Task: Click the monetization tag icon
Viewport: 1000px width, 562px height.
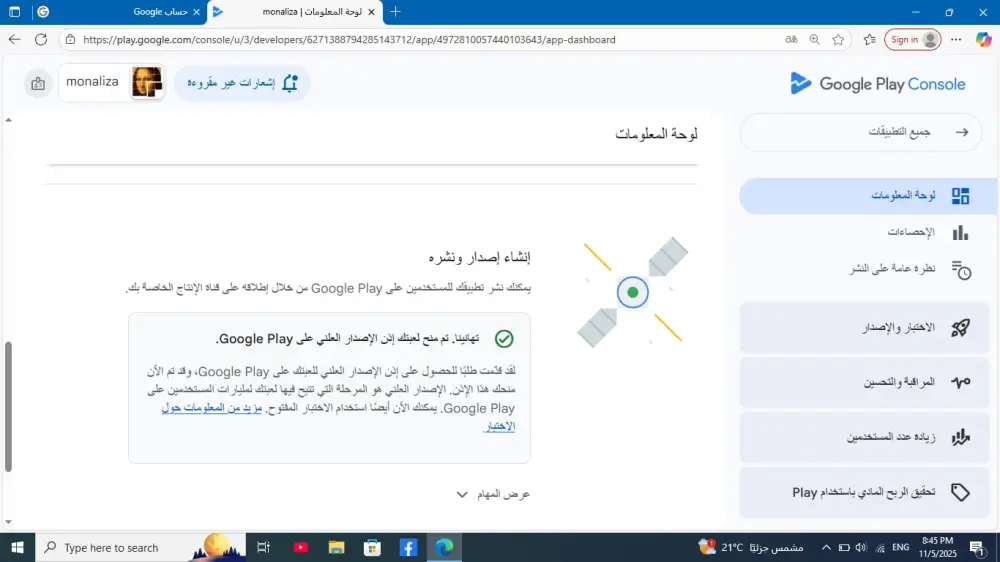Action: [x=960, y=492]
